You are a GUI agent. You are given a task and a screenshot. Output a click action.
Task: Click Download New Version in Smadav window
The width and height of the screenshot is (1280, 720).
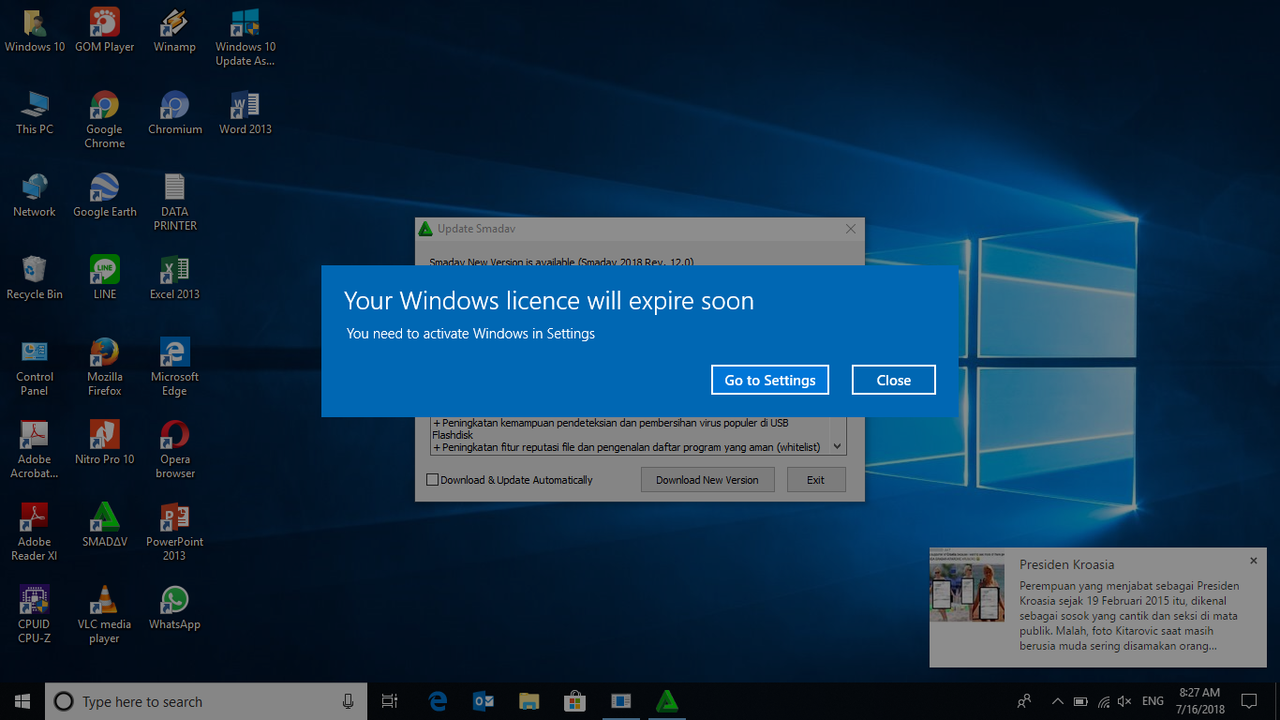pos(707,480)
